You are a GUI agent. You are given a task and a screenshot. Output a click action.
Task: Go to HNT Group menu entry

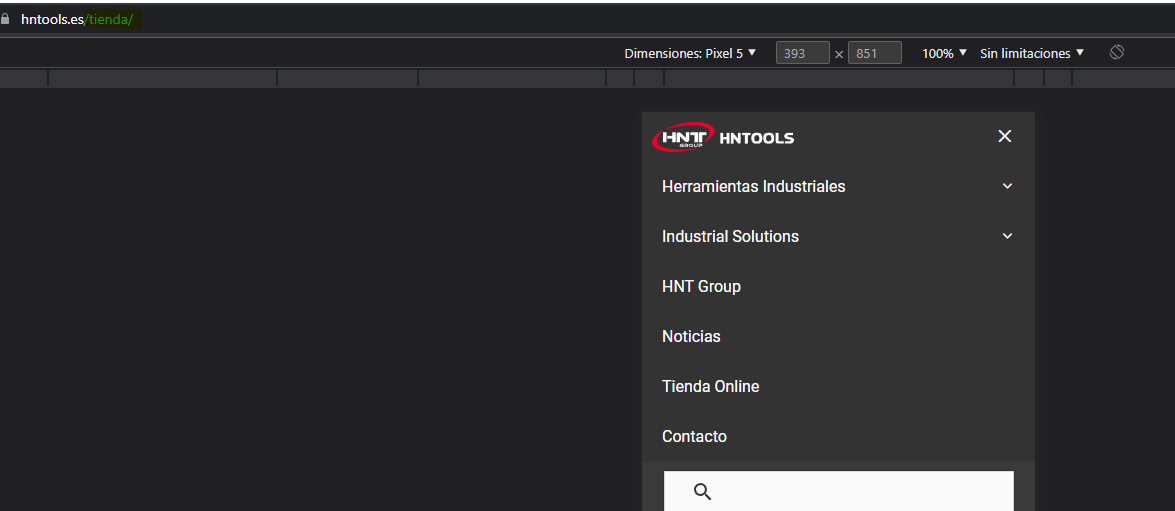pos(701,286)
